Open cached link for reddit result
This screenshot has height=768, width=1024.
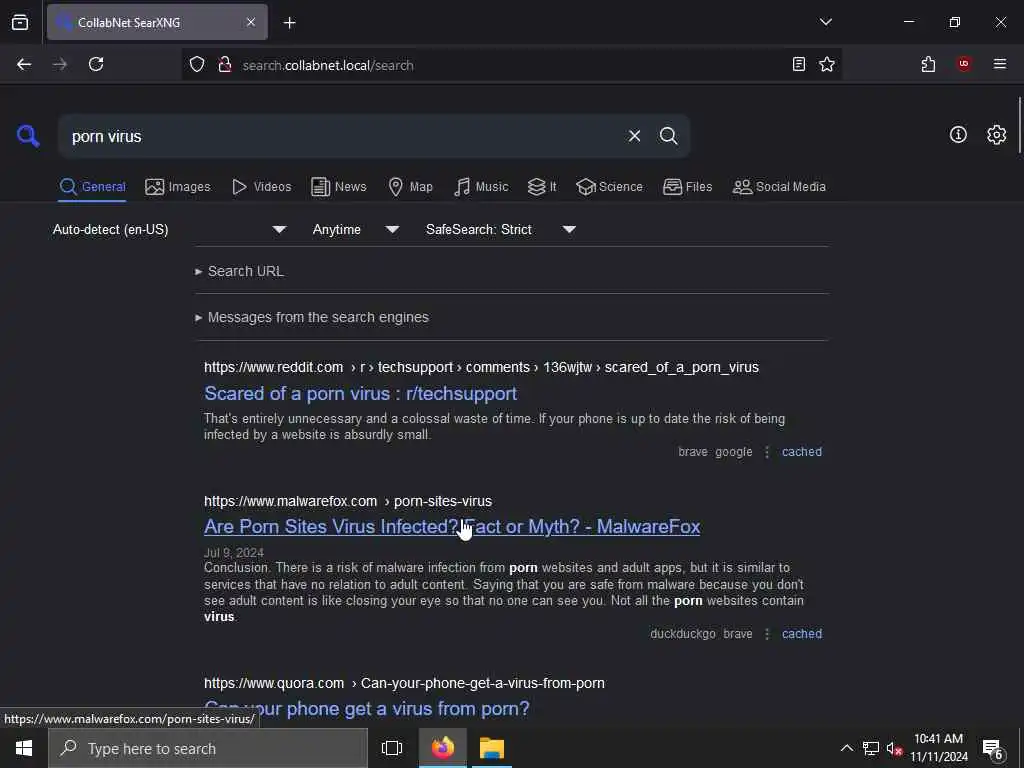click(802, 452)
